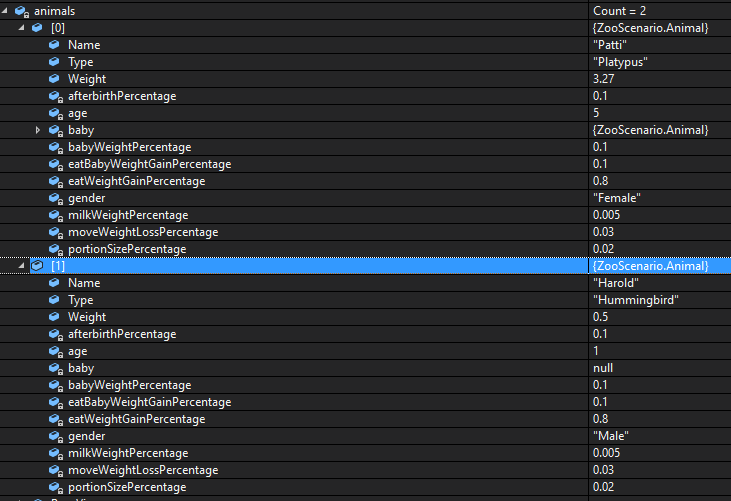The width and height of the screenshot is (731, 501).
Task: Click the object icon beside [0]
Action: 37,28
